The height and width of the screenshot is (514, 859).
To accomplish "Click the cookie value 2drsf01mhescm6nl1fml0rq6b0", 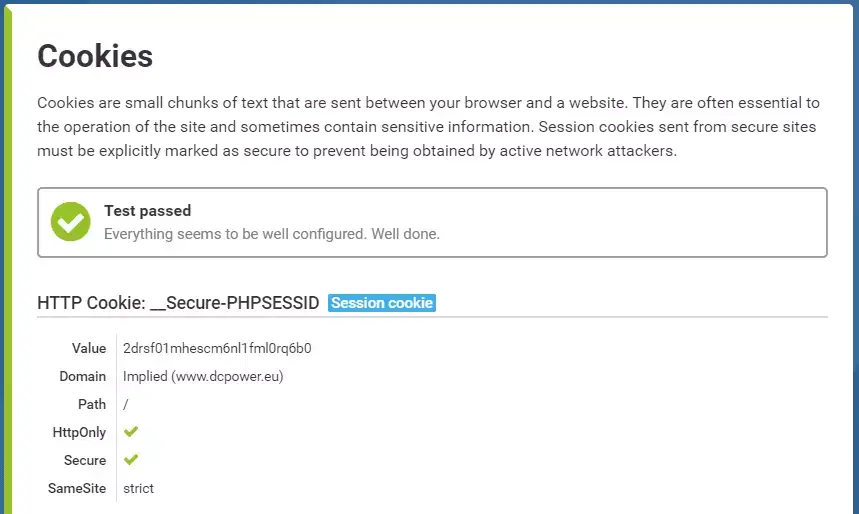I will click(x=217, y=349).
